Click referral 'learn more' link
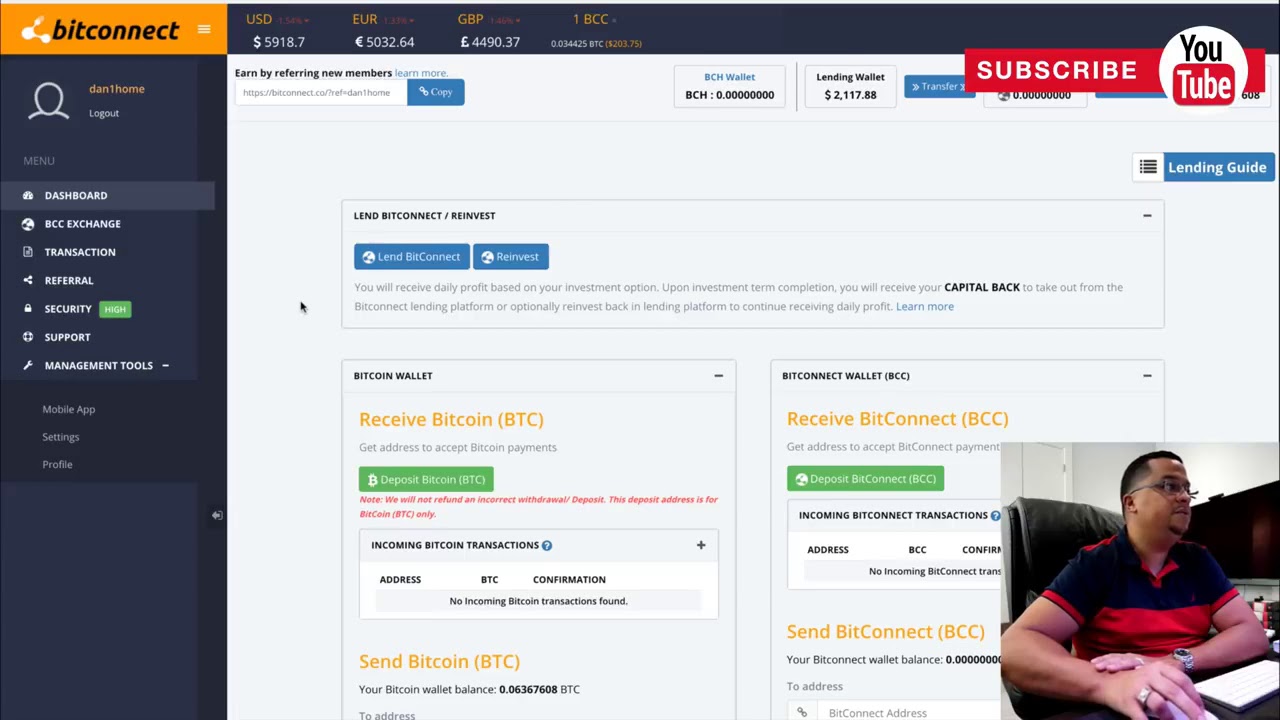 [421, 73]
